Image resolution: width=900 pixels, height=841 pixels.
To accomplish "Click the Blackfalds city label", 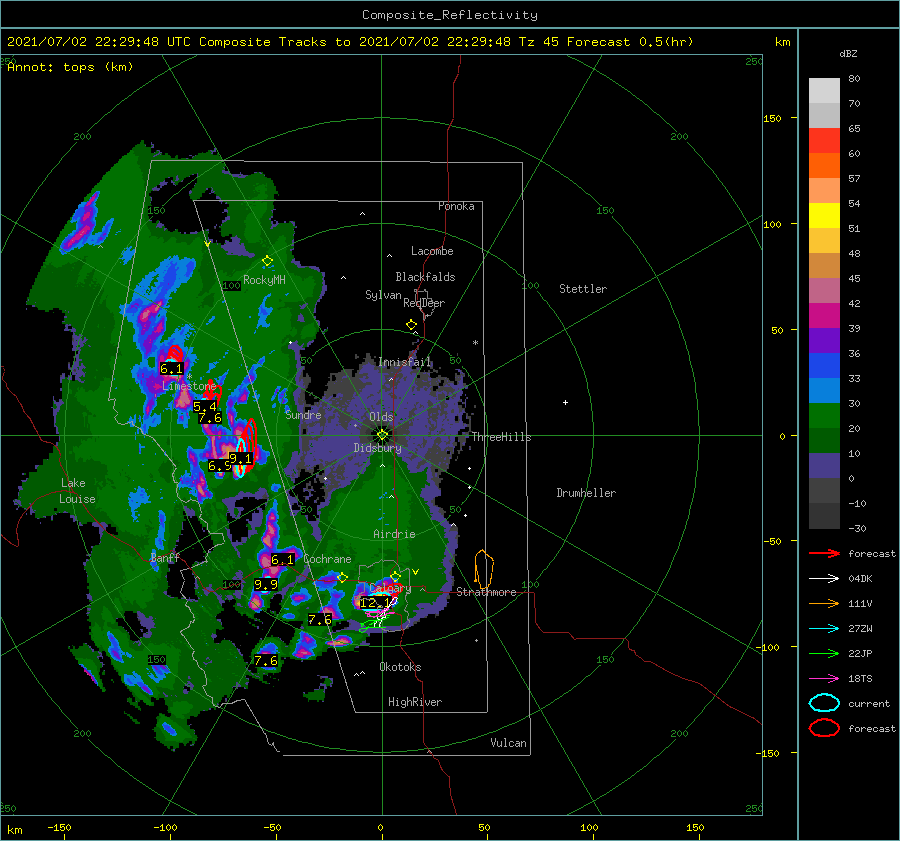I will pos(425,277).
